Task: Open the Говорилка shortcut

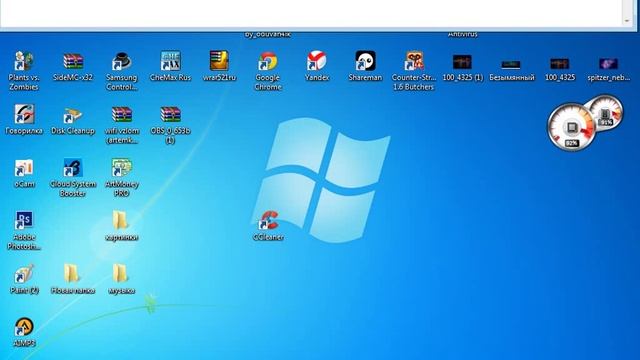Action: [x=24, y=115]
